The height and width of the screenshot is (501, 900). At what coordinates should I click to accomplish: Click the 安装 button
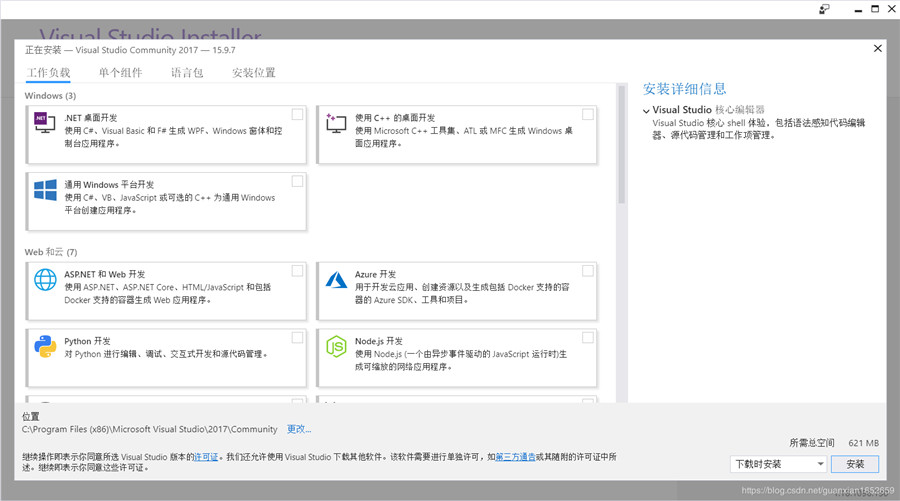pos(855,464)
